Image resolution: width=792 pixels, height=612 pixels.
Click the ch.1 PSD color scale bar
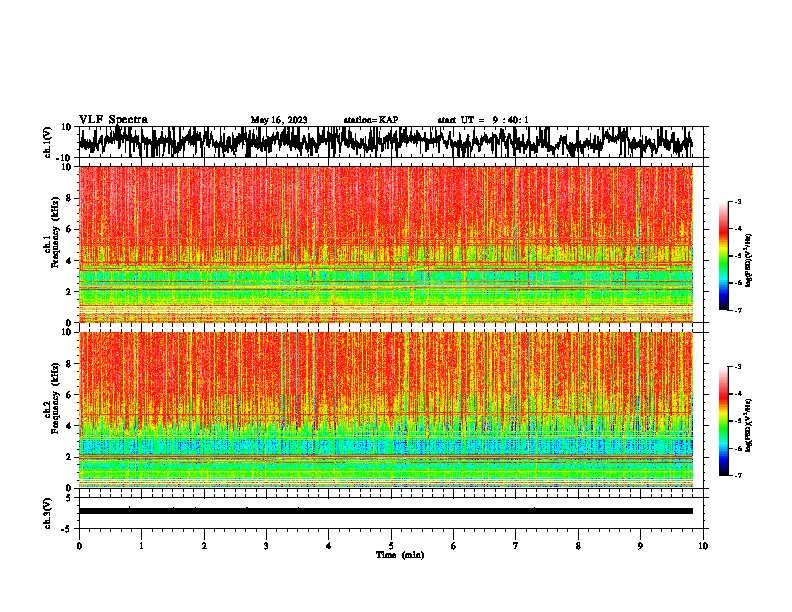tap(723, 256)
